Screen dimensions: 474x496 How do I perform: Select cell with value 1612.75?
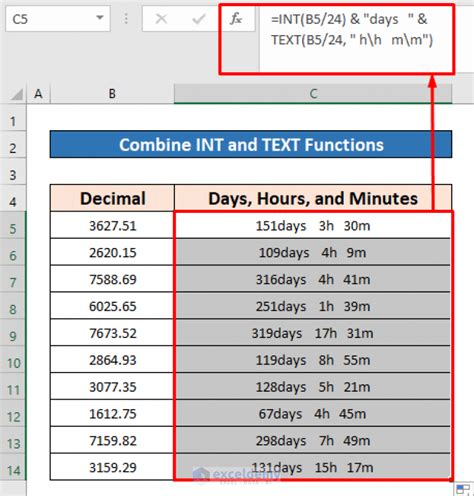coord(112,414)
